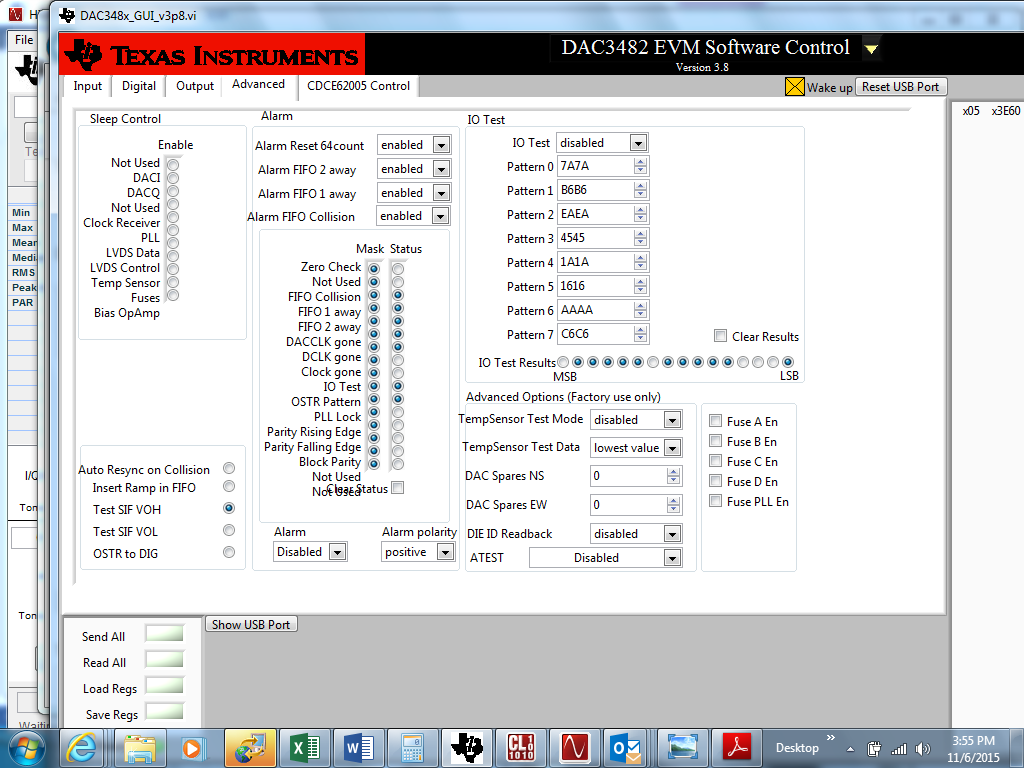Switch to Texas Instruments app in taskbar

coord(467,748)
